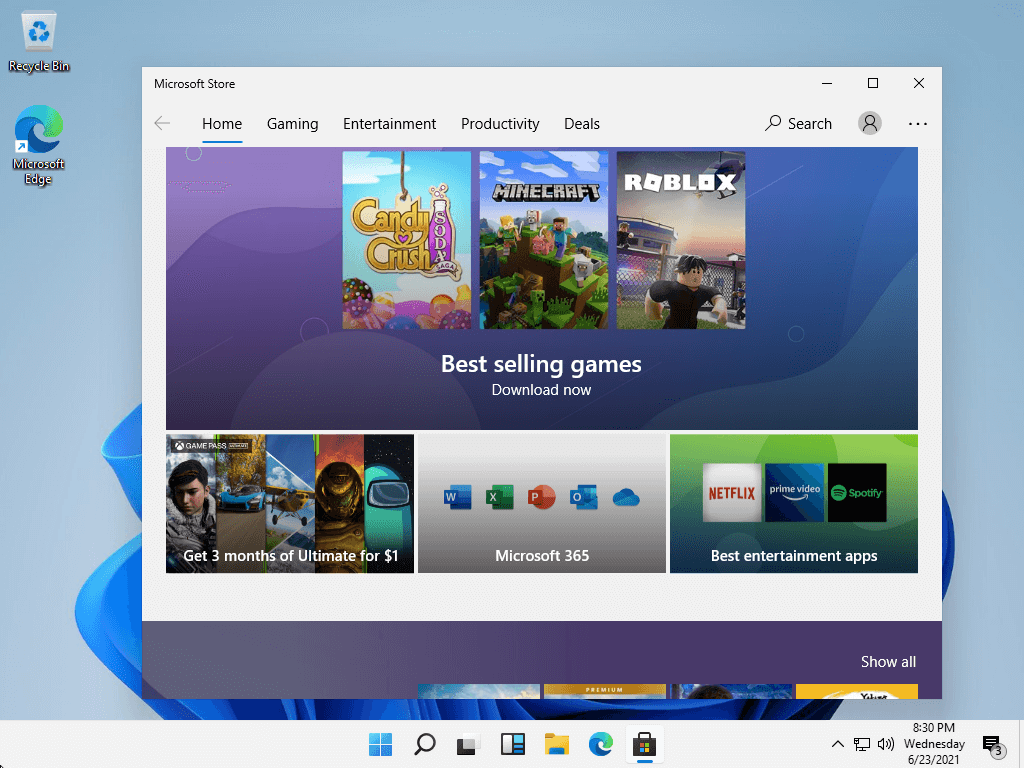Open the Productivity tab
1024x768 pixels.
point(500,123)
